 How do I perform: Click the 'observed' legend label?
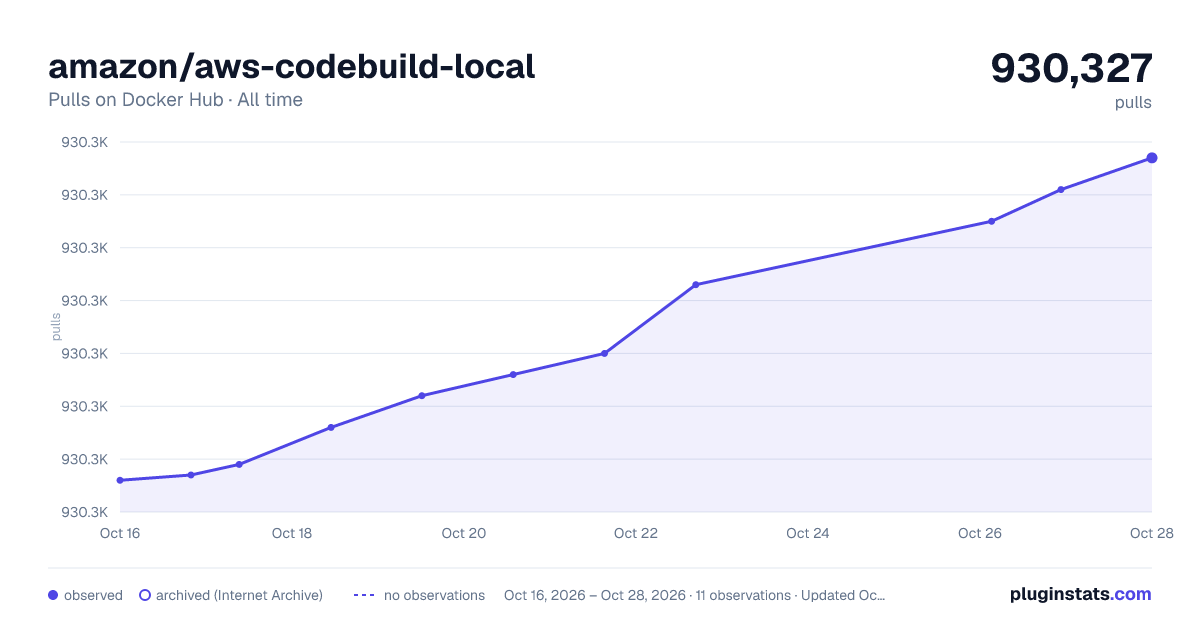pyautogui.click(x=93, y=595)
